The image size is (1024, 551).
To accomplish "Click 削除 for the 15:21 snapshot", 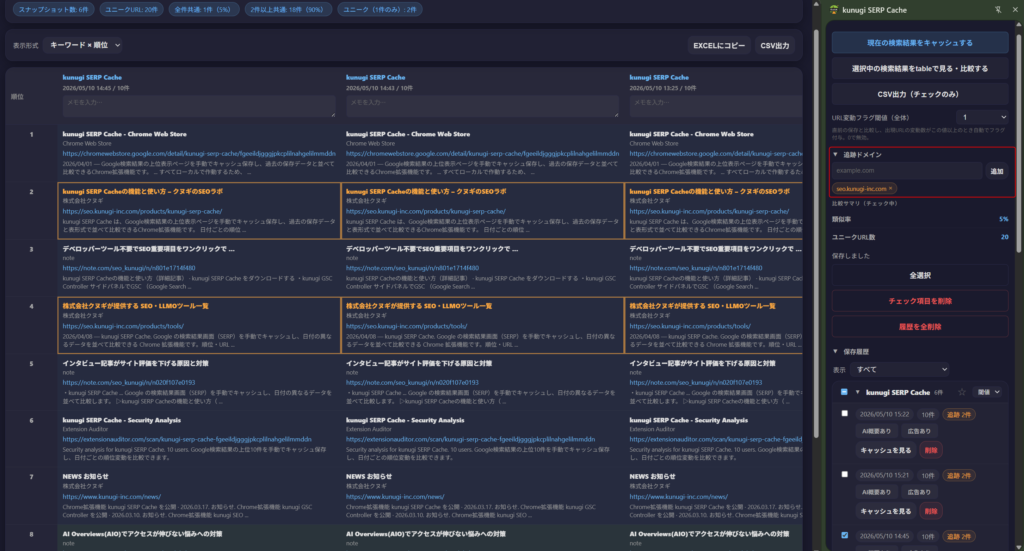I will 931,511.
